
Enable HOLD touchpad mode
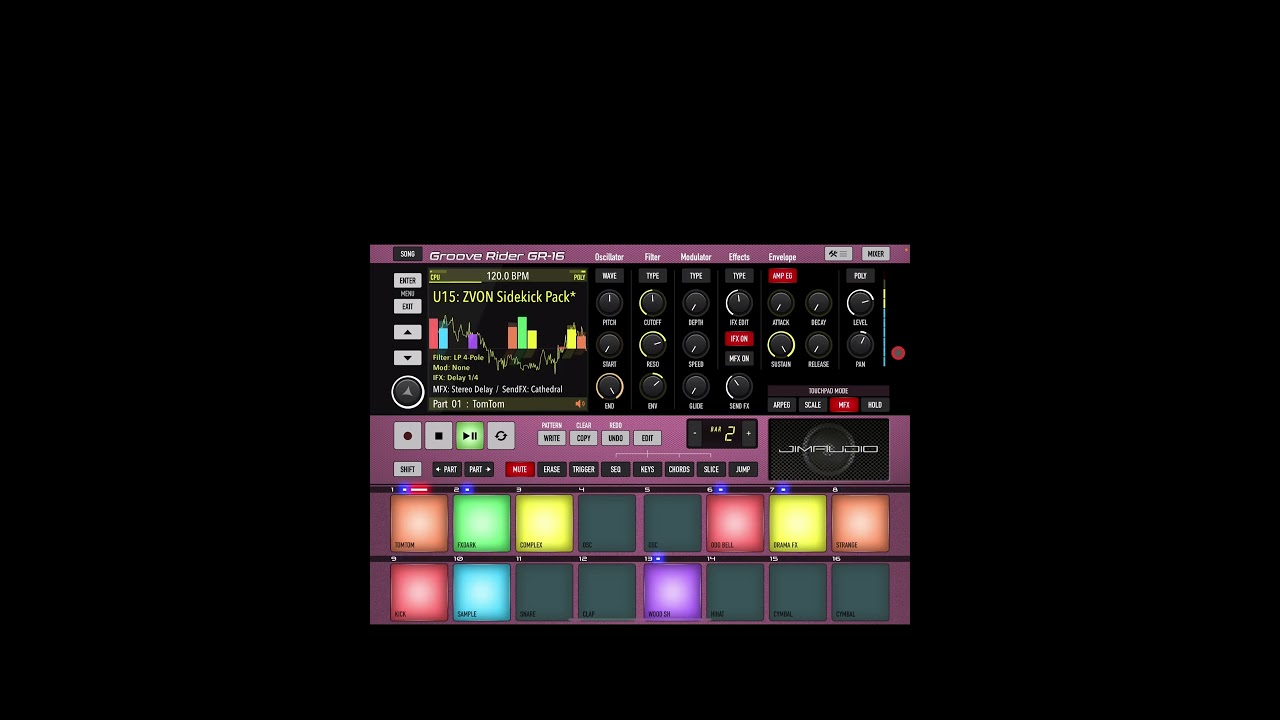coord(875,405)
